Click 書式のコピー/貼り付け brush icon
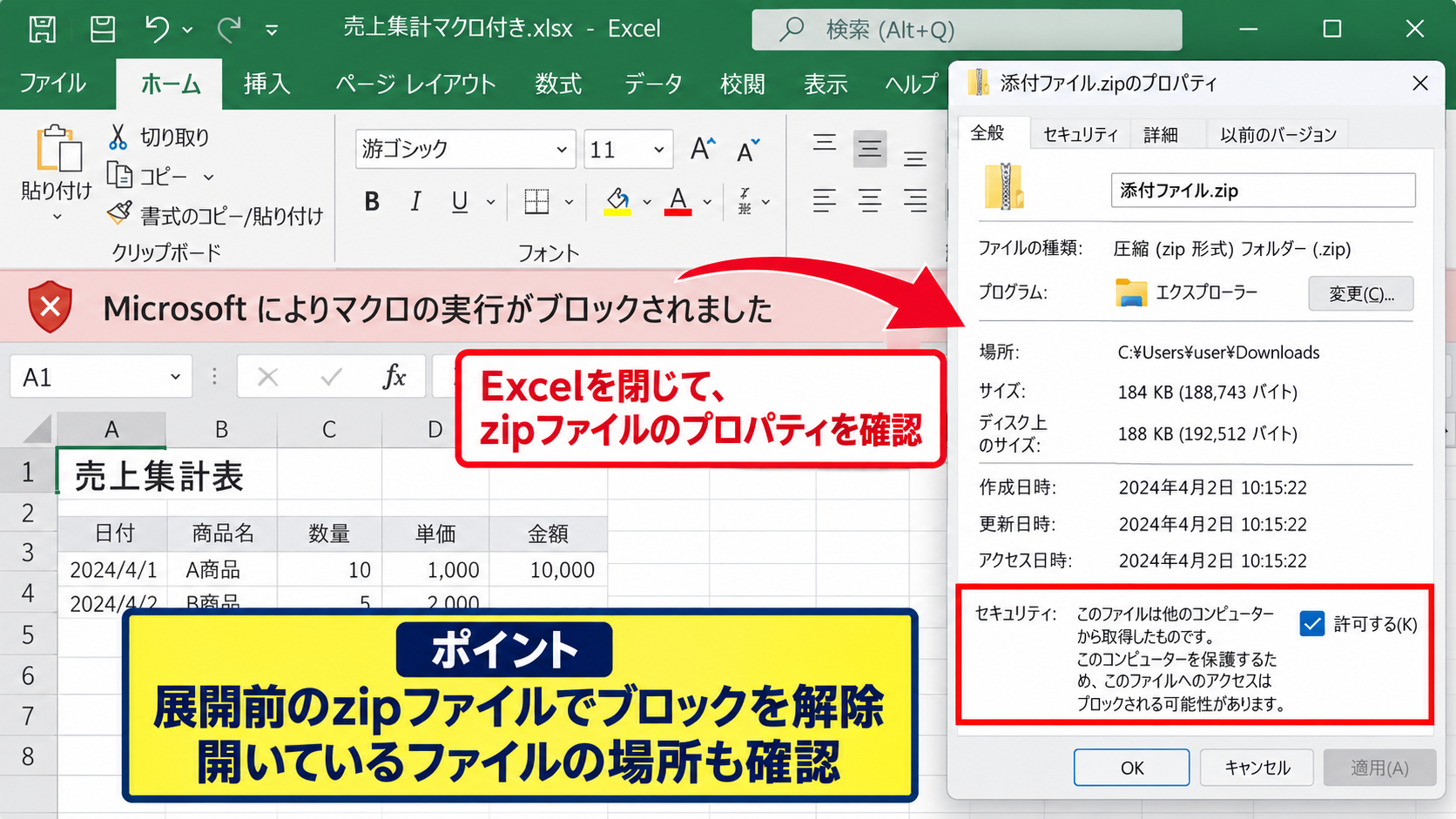The width and height of the screenshot is (1456, 819). click(x=119, y=214)
